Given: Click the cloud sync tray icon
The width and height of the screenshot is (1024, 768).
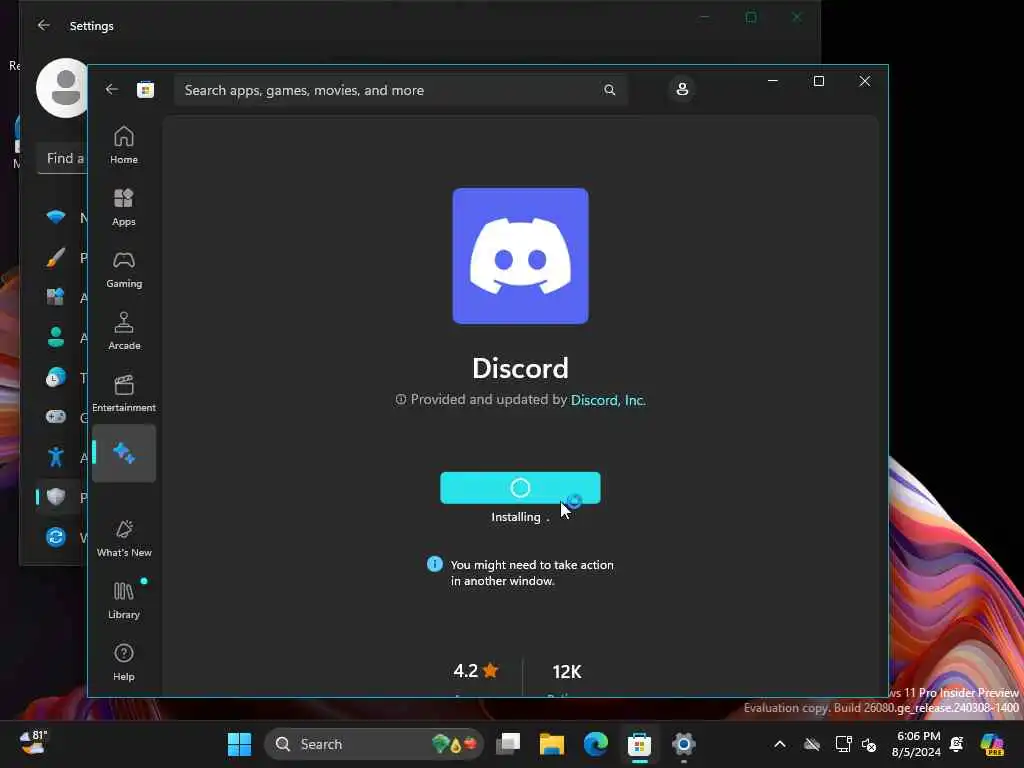Looking at the screenshot, I should click(812, 744).
